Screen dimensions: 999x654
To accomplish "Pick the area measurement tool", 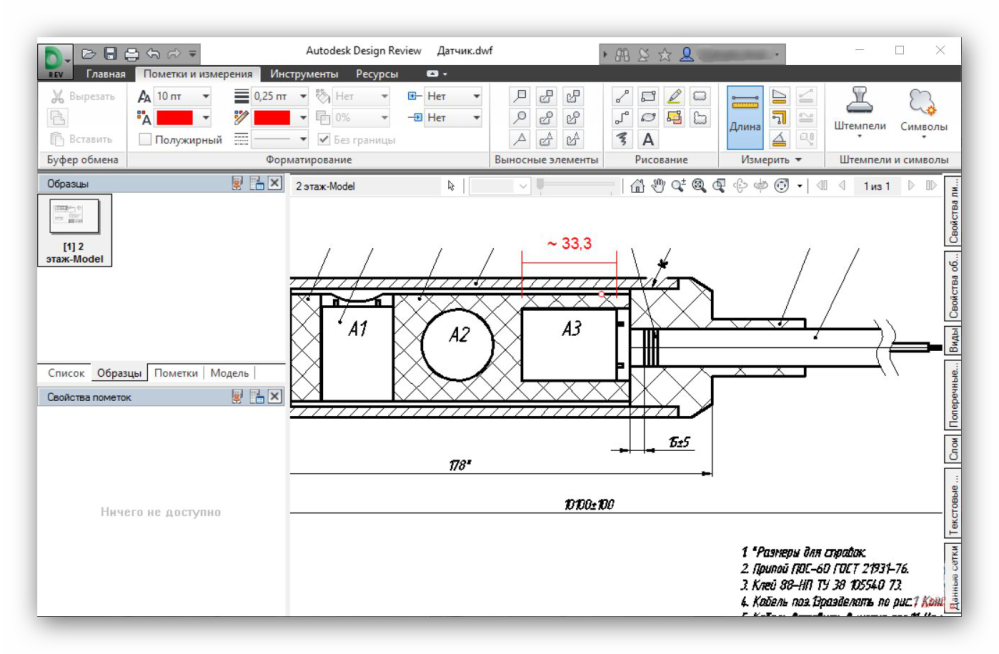I will 780,97.
